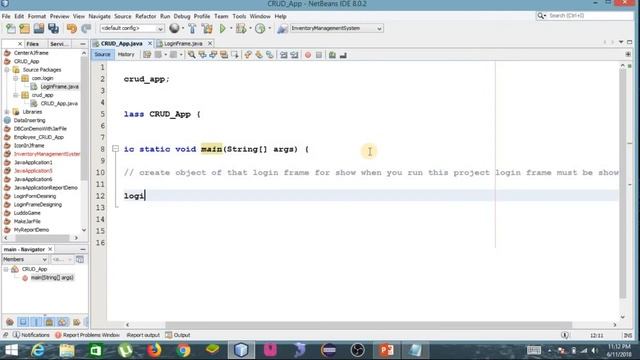Click the red Start Macro Recording icon
640x360 pixels.
(308, 55)
